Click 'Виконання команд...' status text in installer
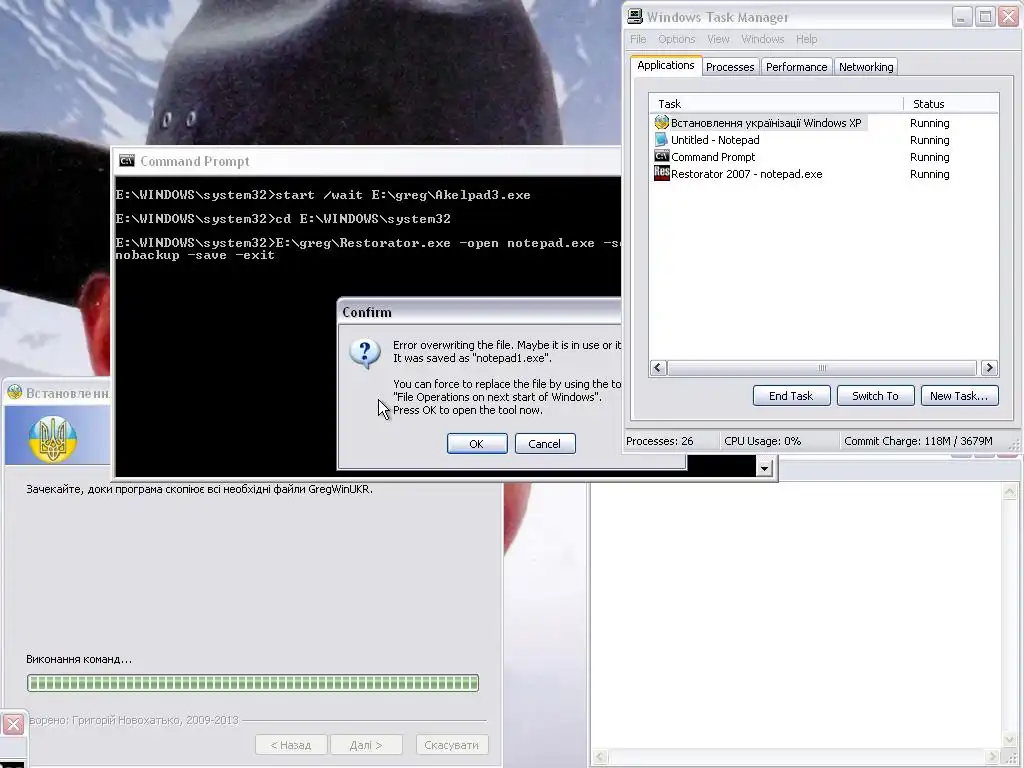This screenshot has width=1024, height=768. [79, 659]
